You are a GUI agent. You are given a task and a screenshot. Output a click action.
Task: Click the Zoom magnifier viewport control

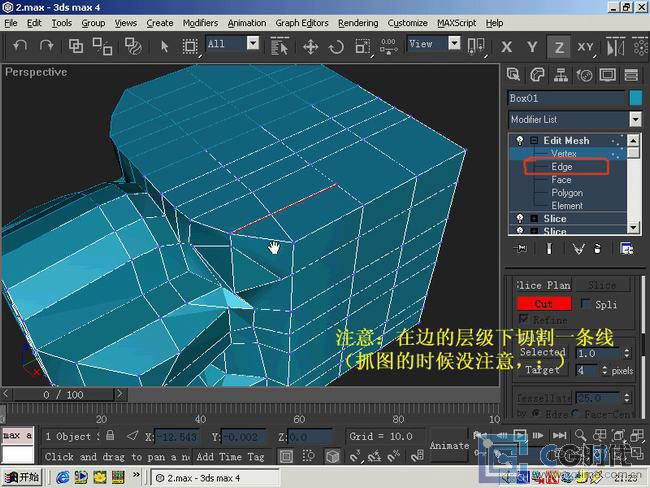581,435
